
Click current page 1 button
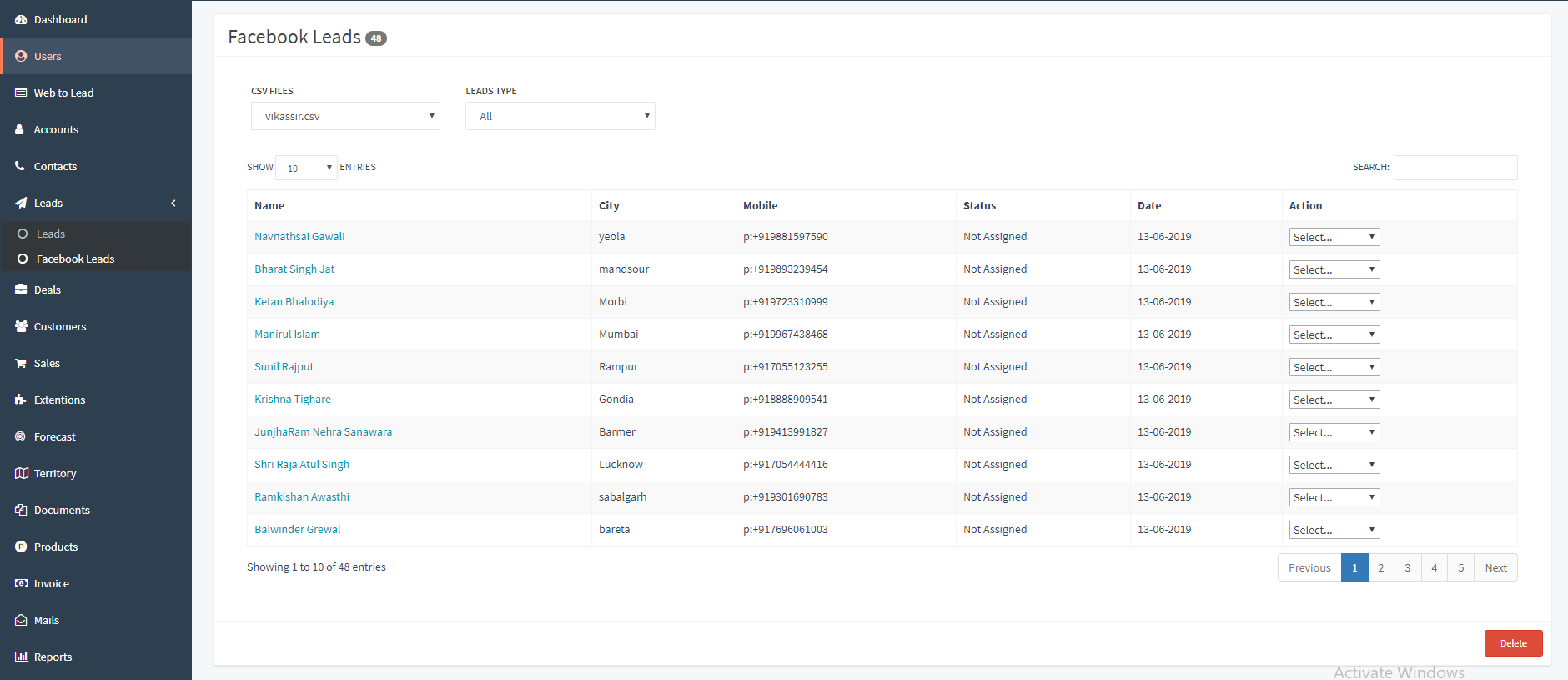pos(1354,567)
